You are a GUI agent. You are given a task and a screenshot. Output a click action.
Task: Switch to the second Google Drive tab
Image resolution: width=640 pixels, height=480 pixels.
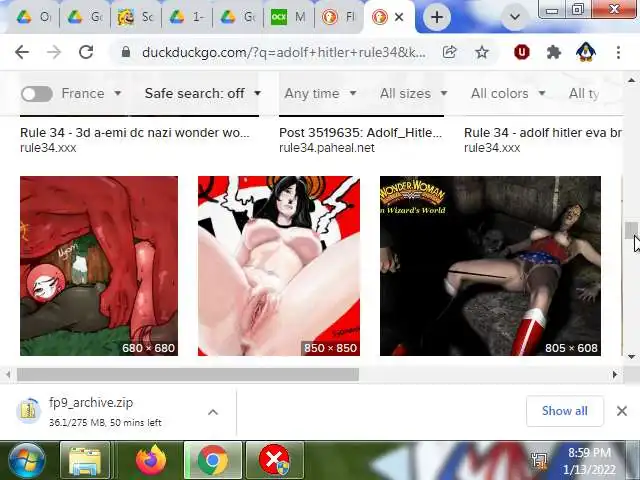[85, 17]
